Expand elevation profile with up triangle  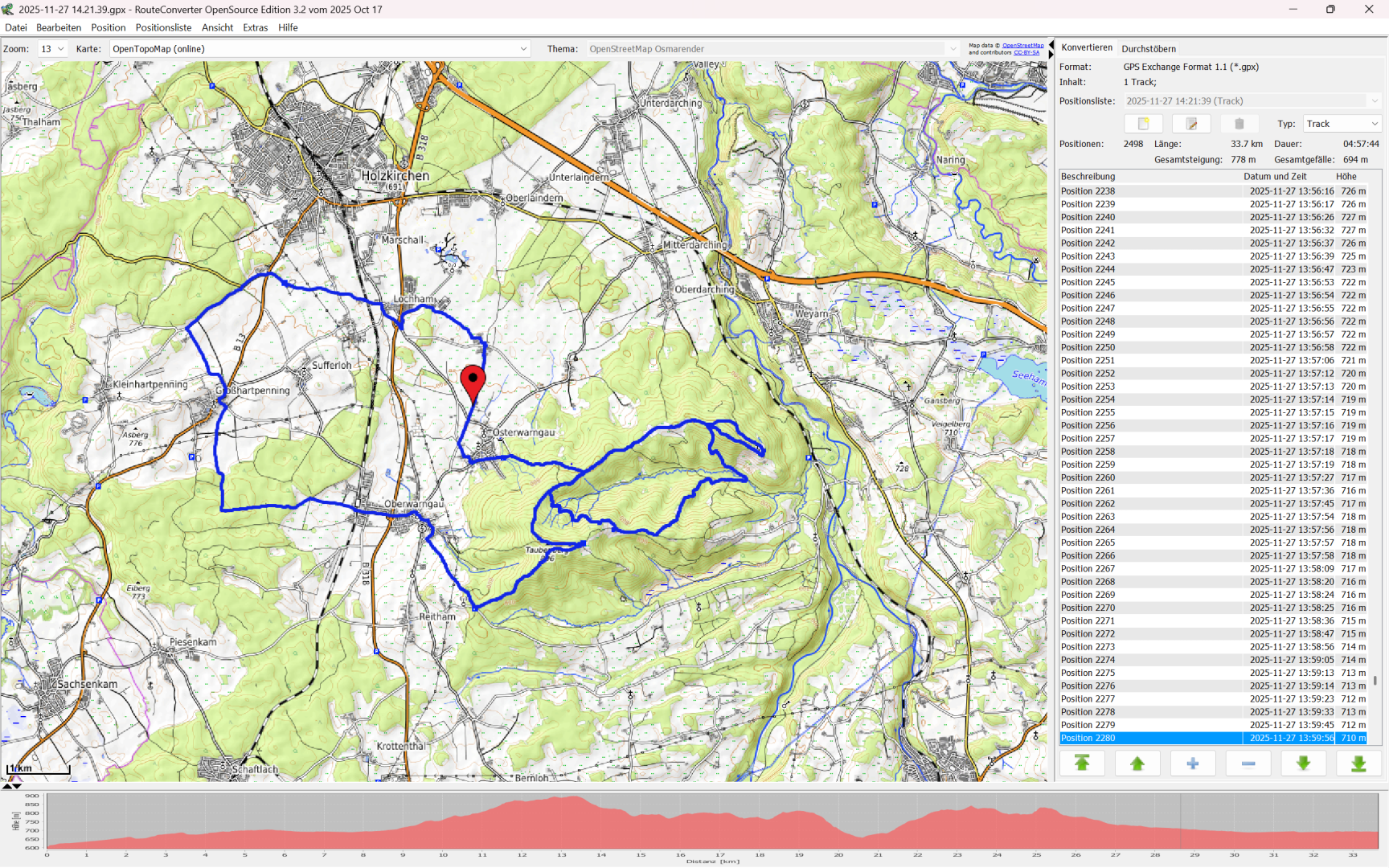coord(7,786)
